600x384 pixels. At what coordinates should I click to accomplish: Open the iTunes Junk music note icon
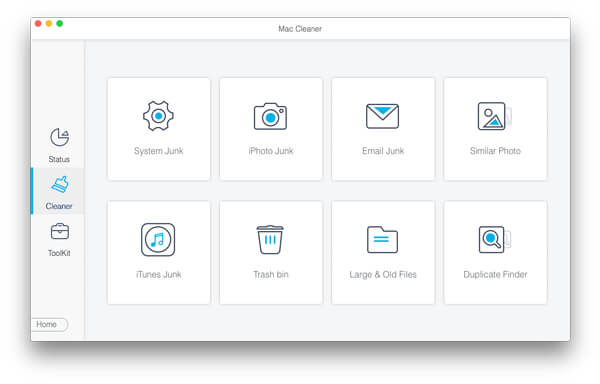[158, 240]
